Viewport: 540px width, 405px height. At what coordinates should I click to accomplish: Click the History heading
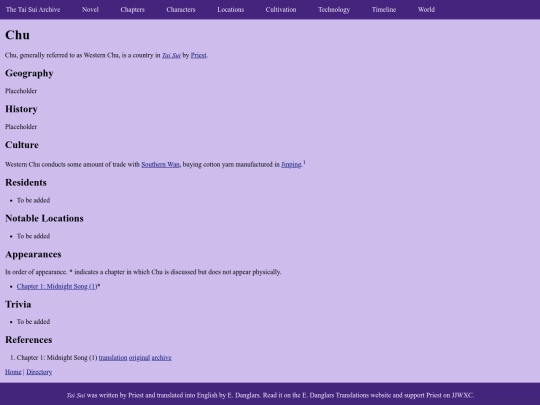21,109
